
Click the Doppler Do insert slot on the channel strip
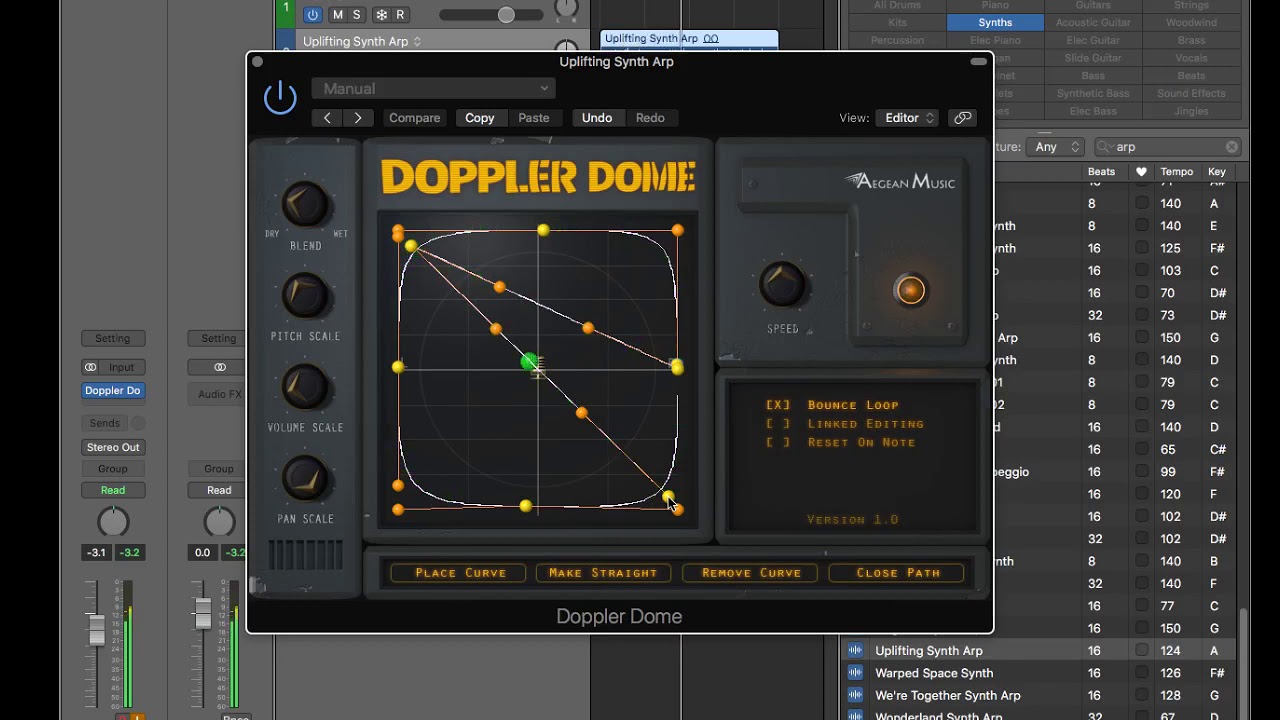113,391
